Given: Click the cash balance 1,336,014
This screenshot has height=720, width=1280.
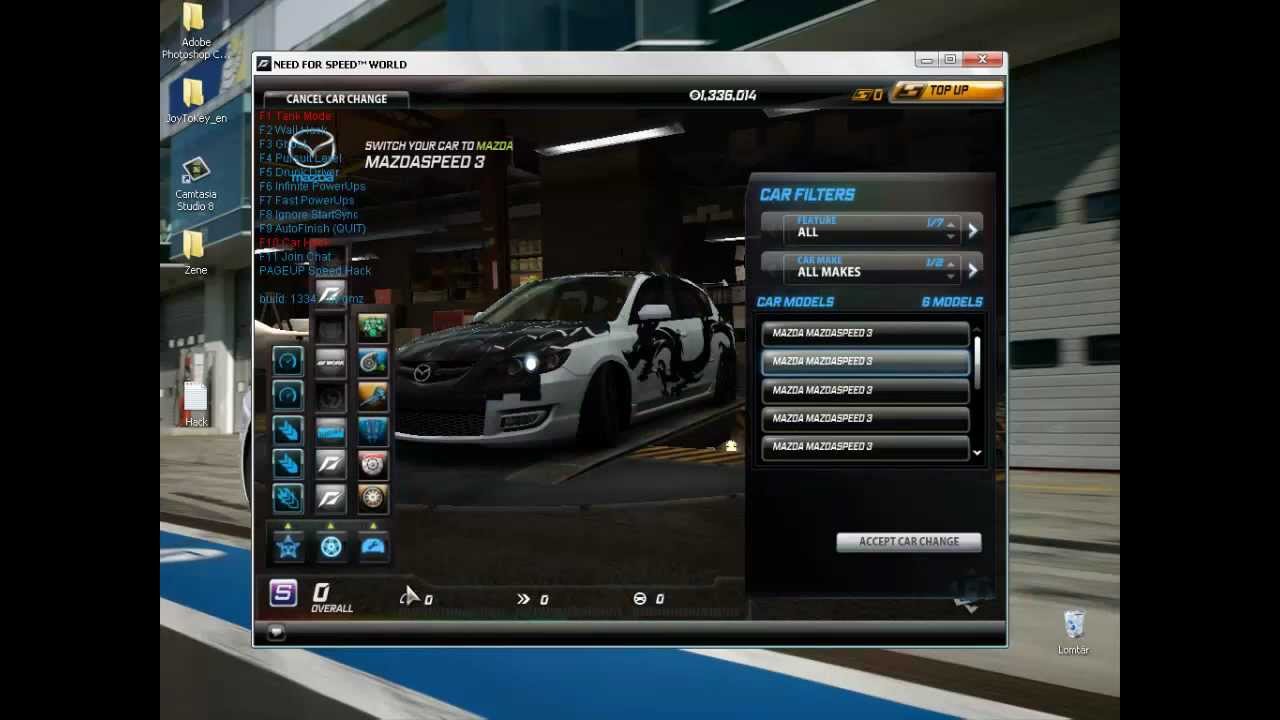Looking at the screenshot, I should (x=722, y=95).
